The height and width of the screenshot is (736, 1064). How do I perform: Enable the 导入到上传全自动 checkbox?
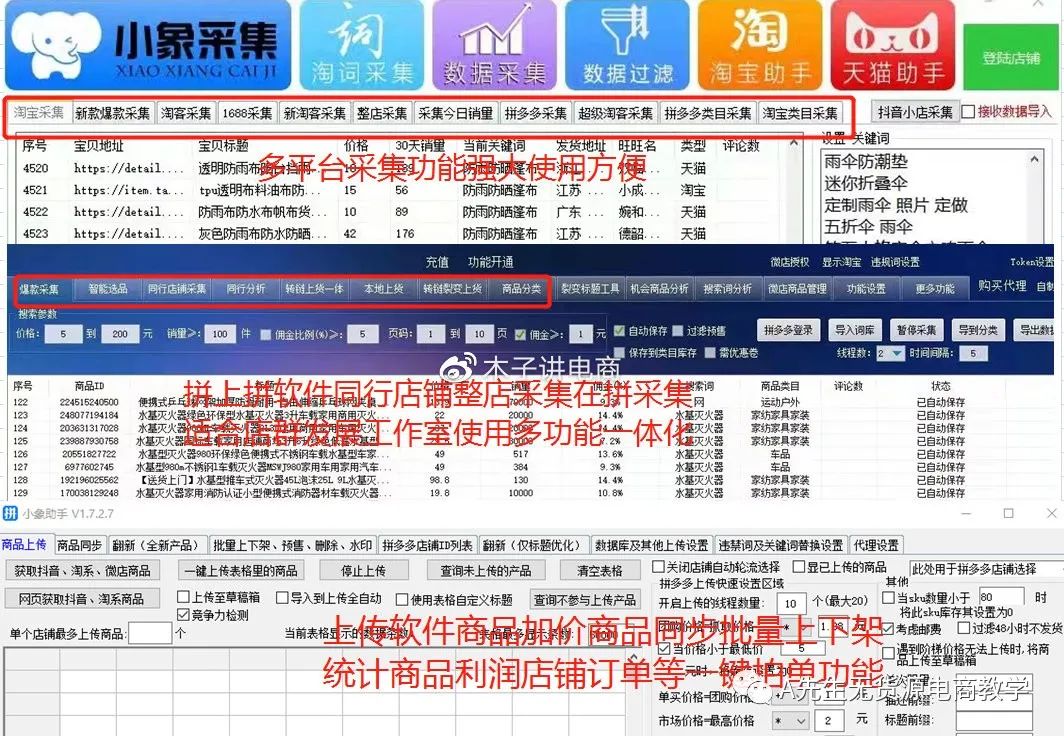[x=282, y=598]
